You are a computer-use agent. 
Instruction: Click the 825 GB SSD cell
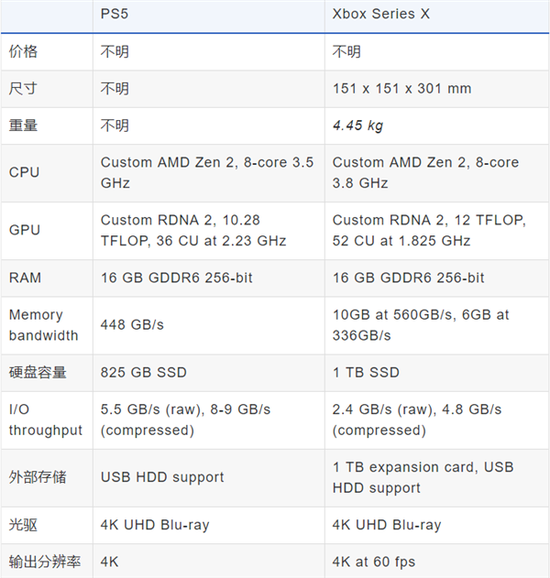pos(143,372)
